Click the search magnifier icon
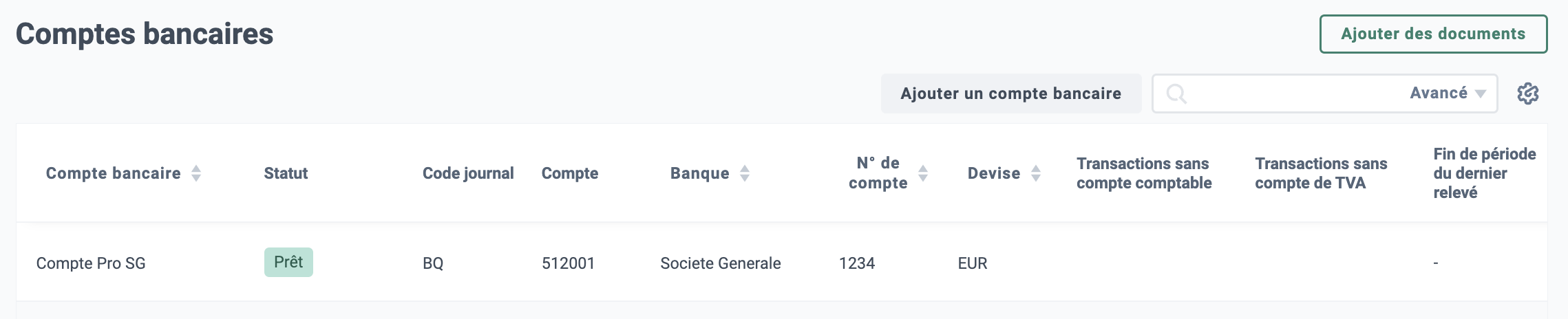The image size is (1568, 319). point(1176,93)
